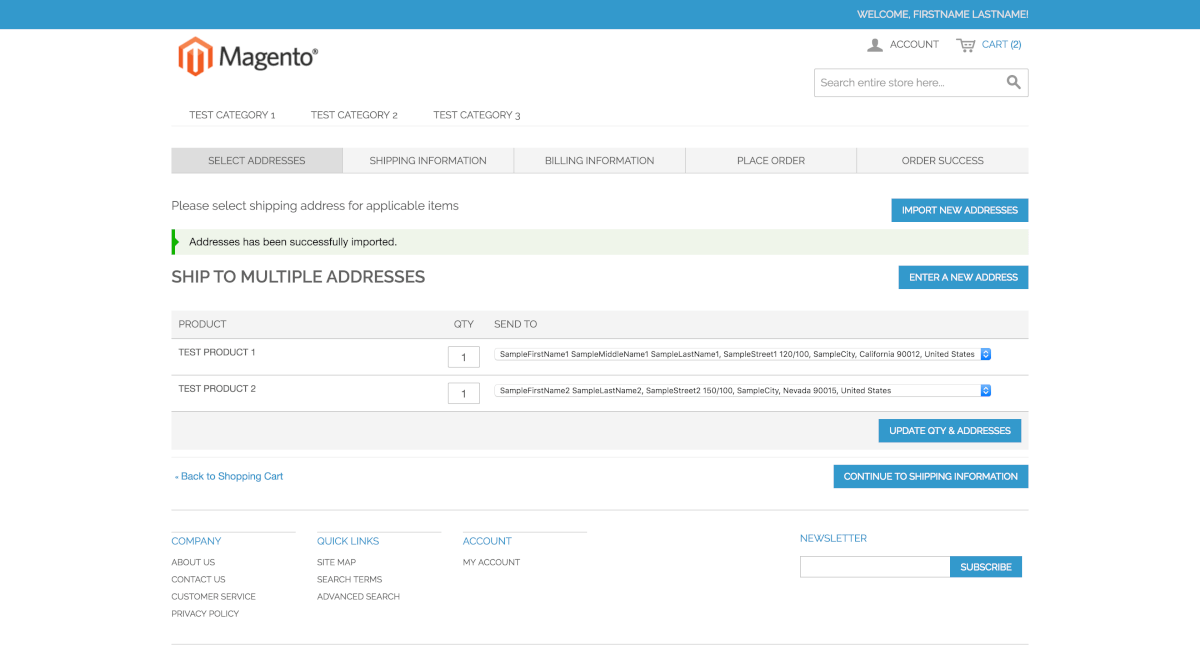
Task: Click quantity field for Test Product 1
Action: 464,357
